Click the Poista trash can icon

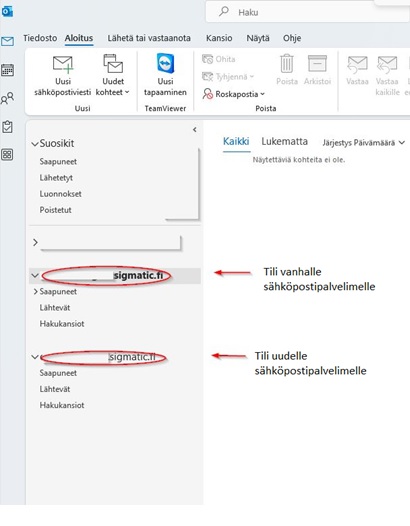(287, 64)
